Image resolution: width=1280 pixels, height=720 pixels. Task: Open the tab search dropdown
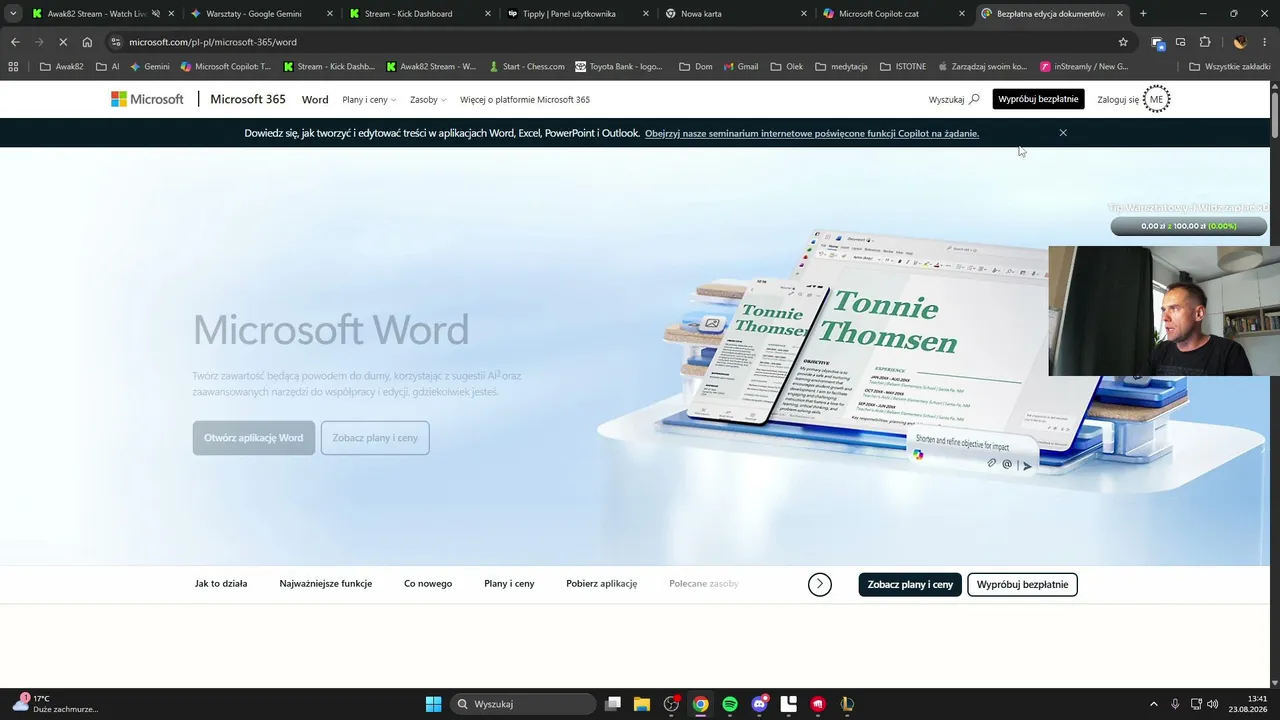point(13,14)
